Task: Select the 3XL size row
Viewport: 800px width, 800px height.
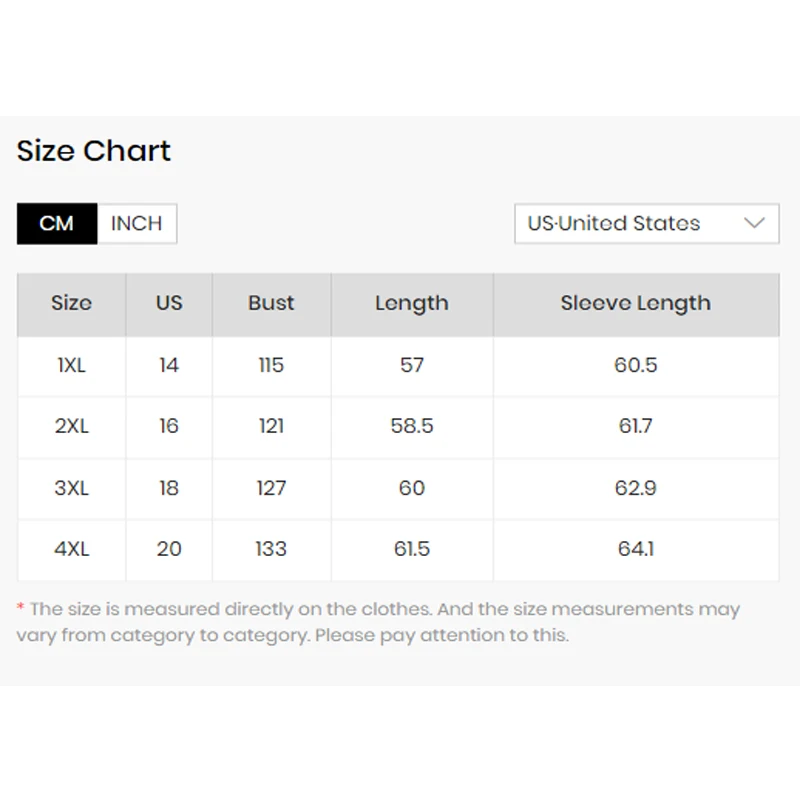Action: point(71,489)
